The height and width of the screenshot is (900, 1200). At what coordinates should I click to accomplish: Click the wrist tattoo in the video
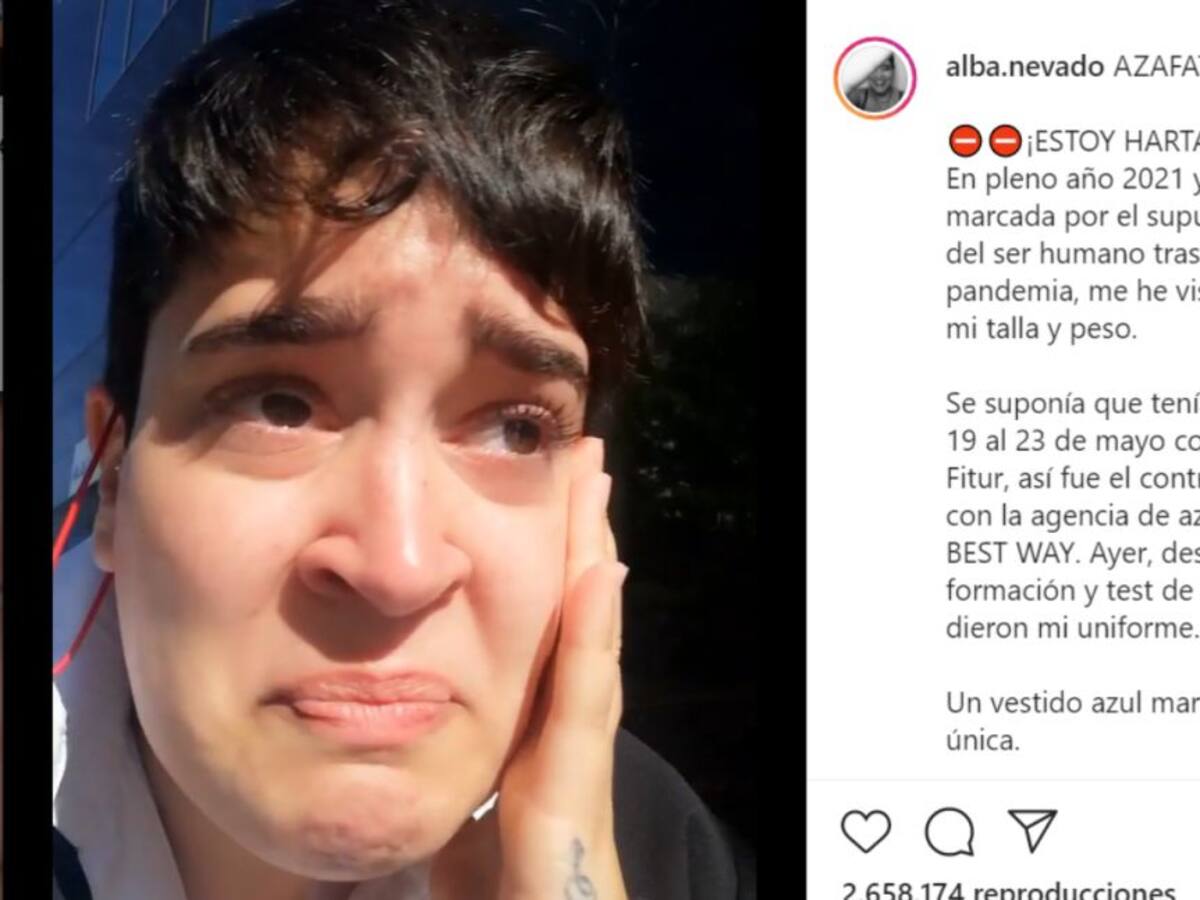click(577, 868)
